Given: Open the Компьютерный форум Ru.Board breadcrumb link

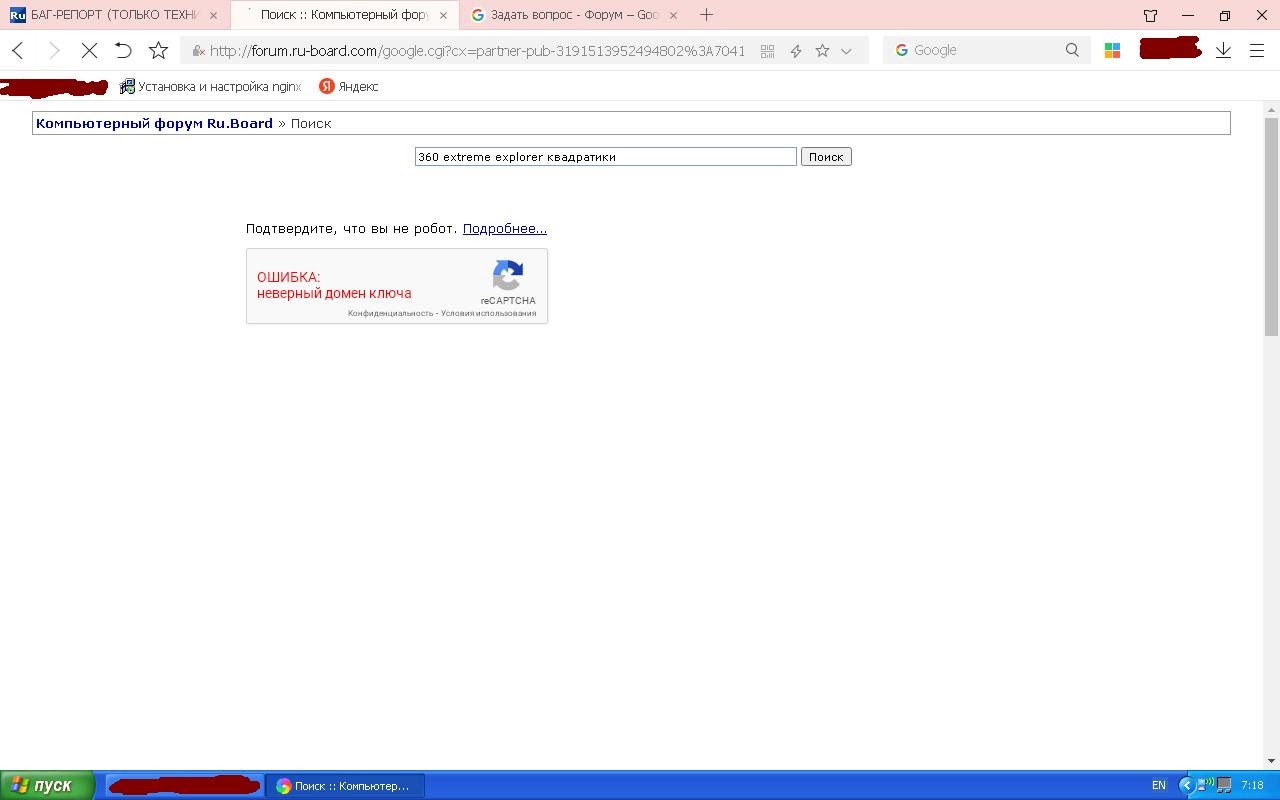Looking at the screenshot, I should [x=154, y=123].
